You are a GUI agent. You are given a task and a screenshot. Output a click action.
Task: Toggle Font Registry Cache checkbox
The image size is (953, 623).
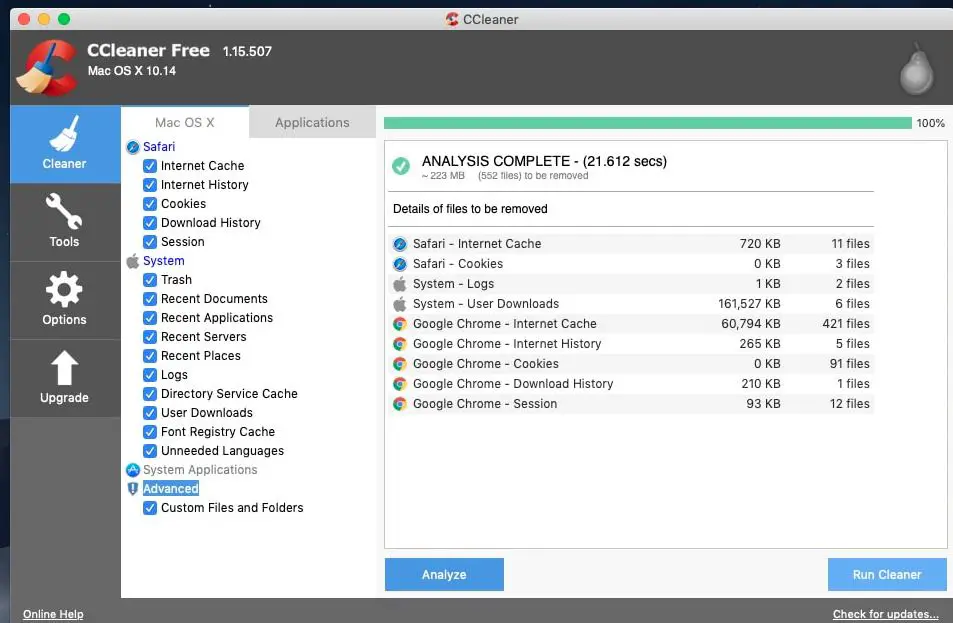(x=150, y=432)
